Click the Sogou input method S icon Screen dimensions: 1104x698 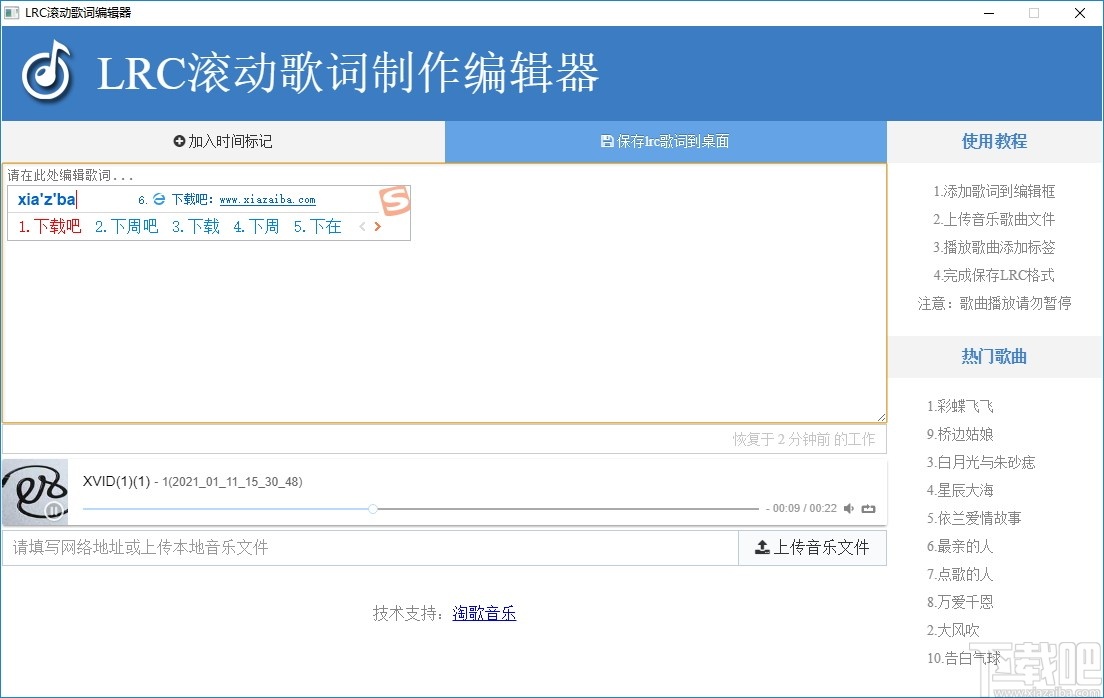click(396, 199)
